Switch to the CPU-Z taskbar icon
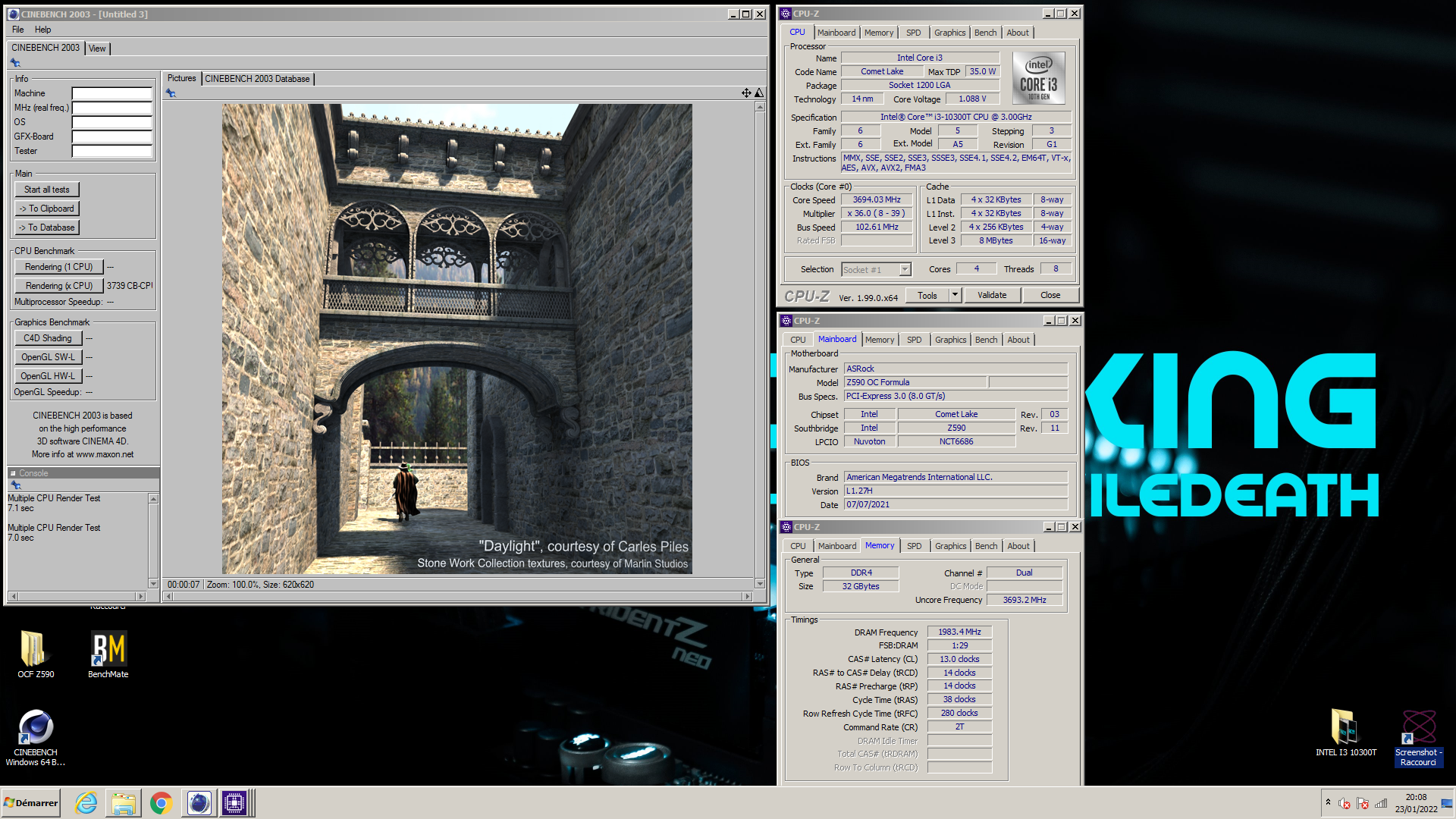Screen dimensions: 1456x819 click(234, 802)
